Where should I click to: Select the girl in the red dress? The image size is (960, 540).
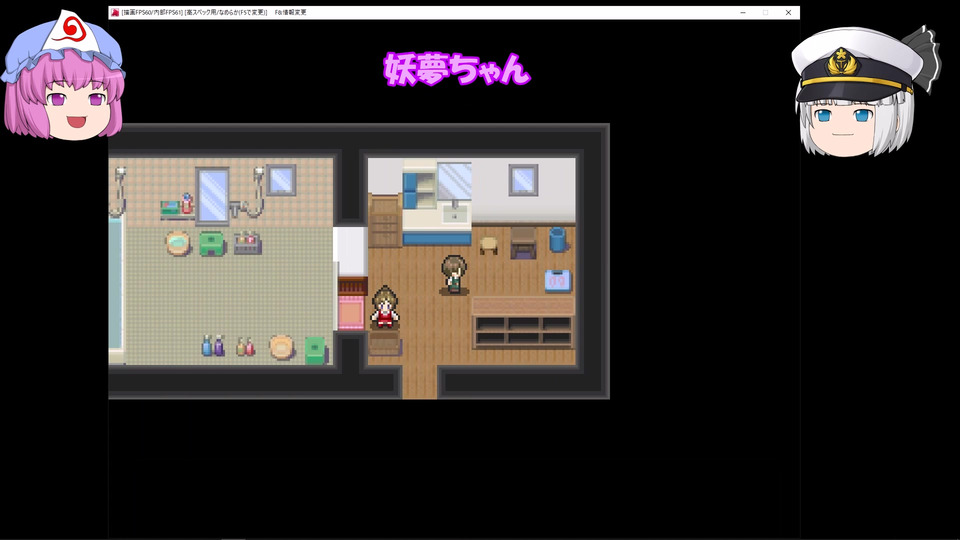[385, 307]
